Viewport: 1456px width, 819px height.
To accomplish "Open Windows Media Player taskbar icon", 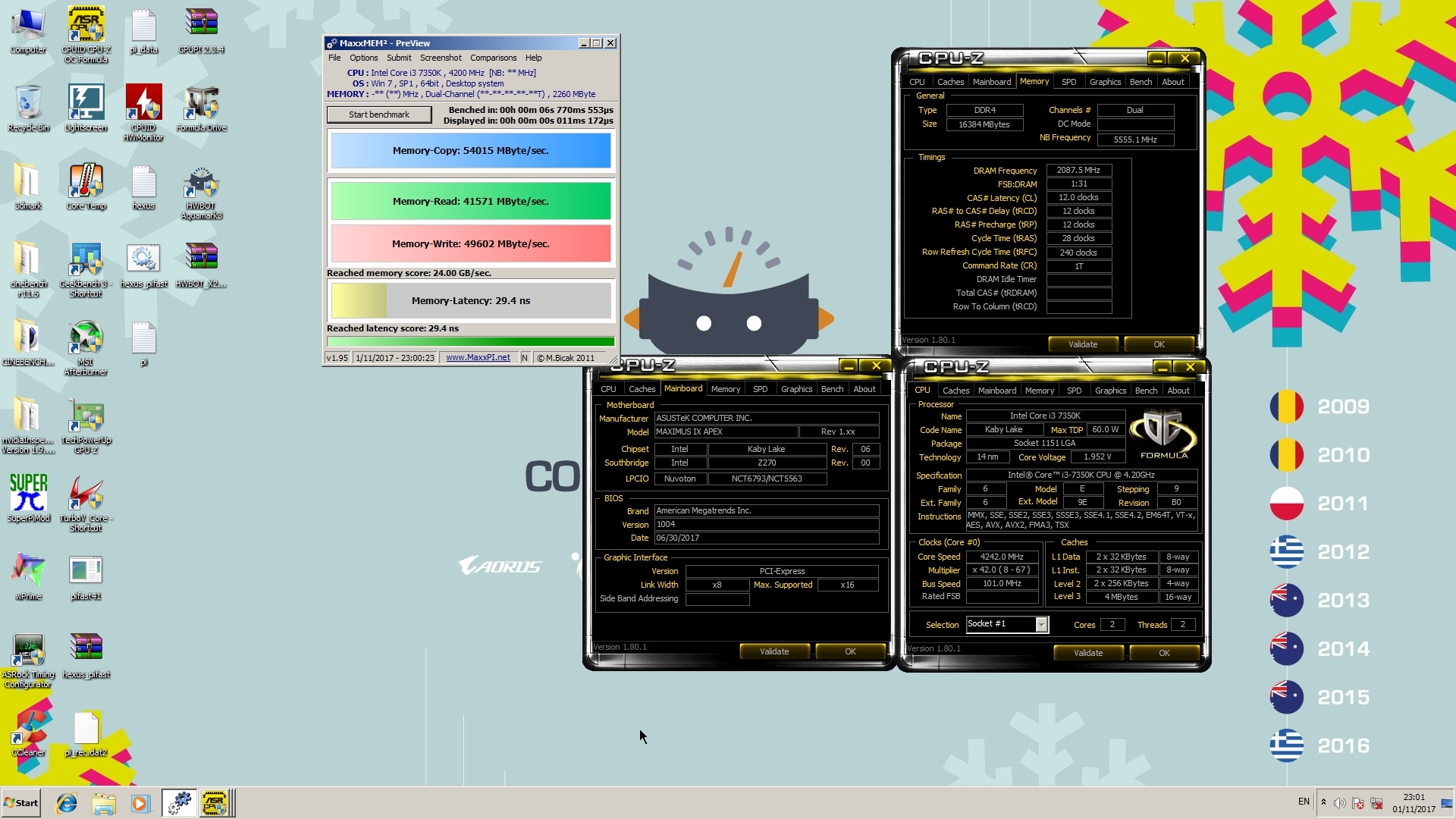I will pyautogui.click(x=141, y=803).
